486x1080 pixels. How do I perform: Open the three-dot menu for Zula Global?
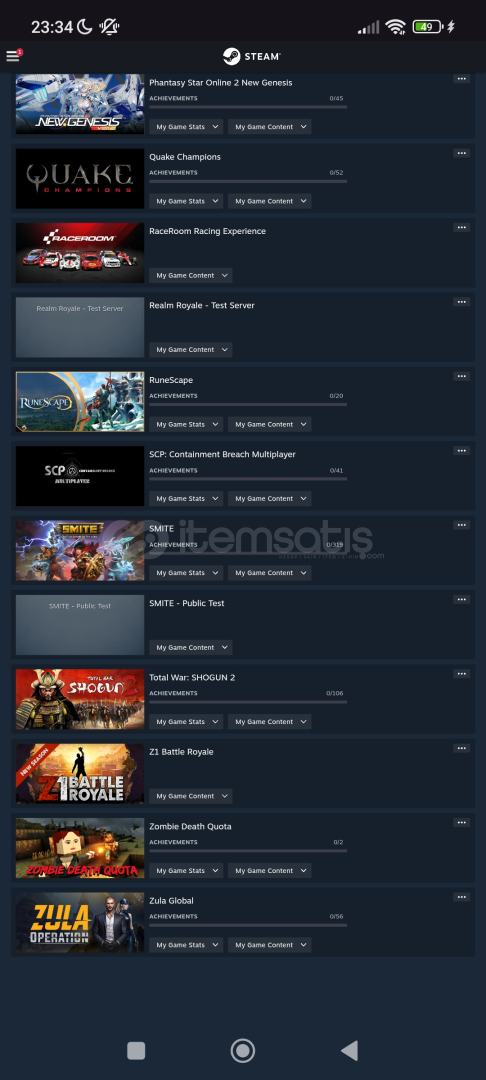point(461,897)
